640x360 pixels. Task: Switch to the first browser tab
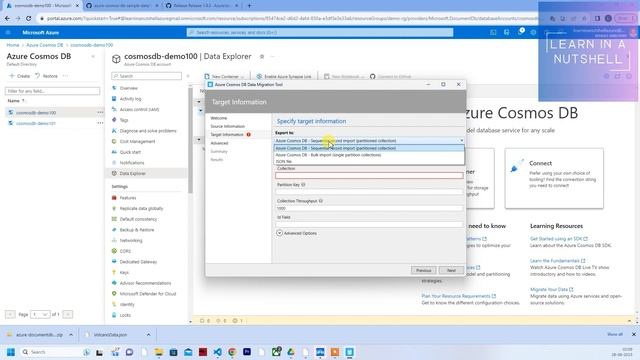pos(42,6)
